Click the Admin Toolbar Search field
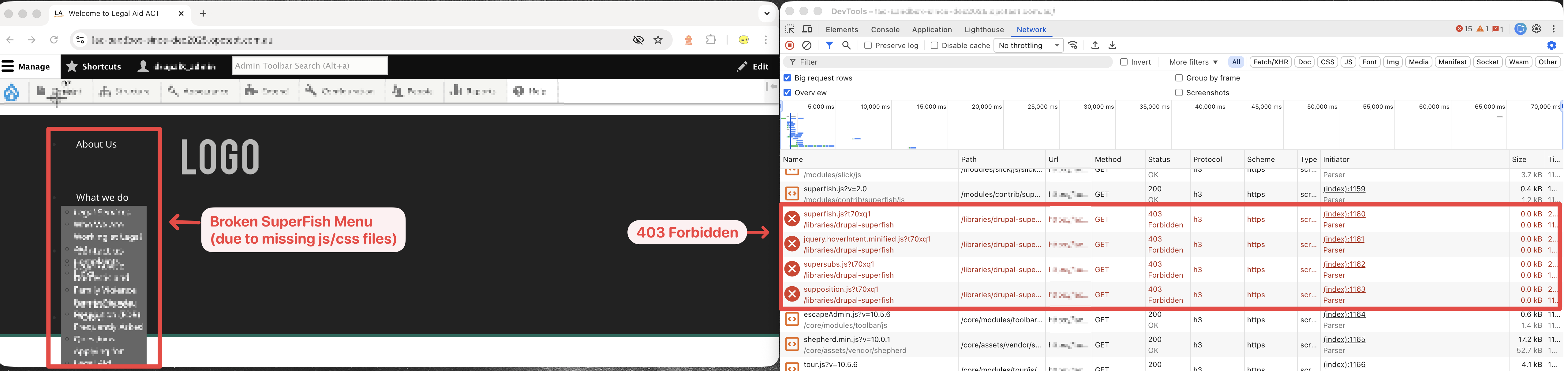 pos(309,66)
